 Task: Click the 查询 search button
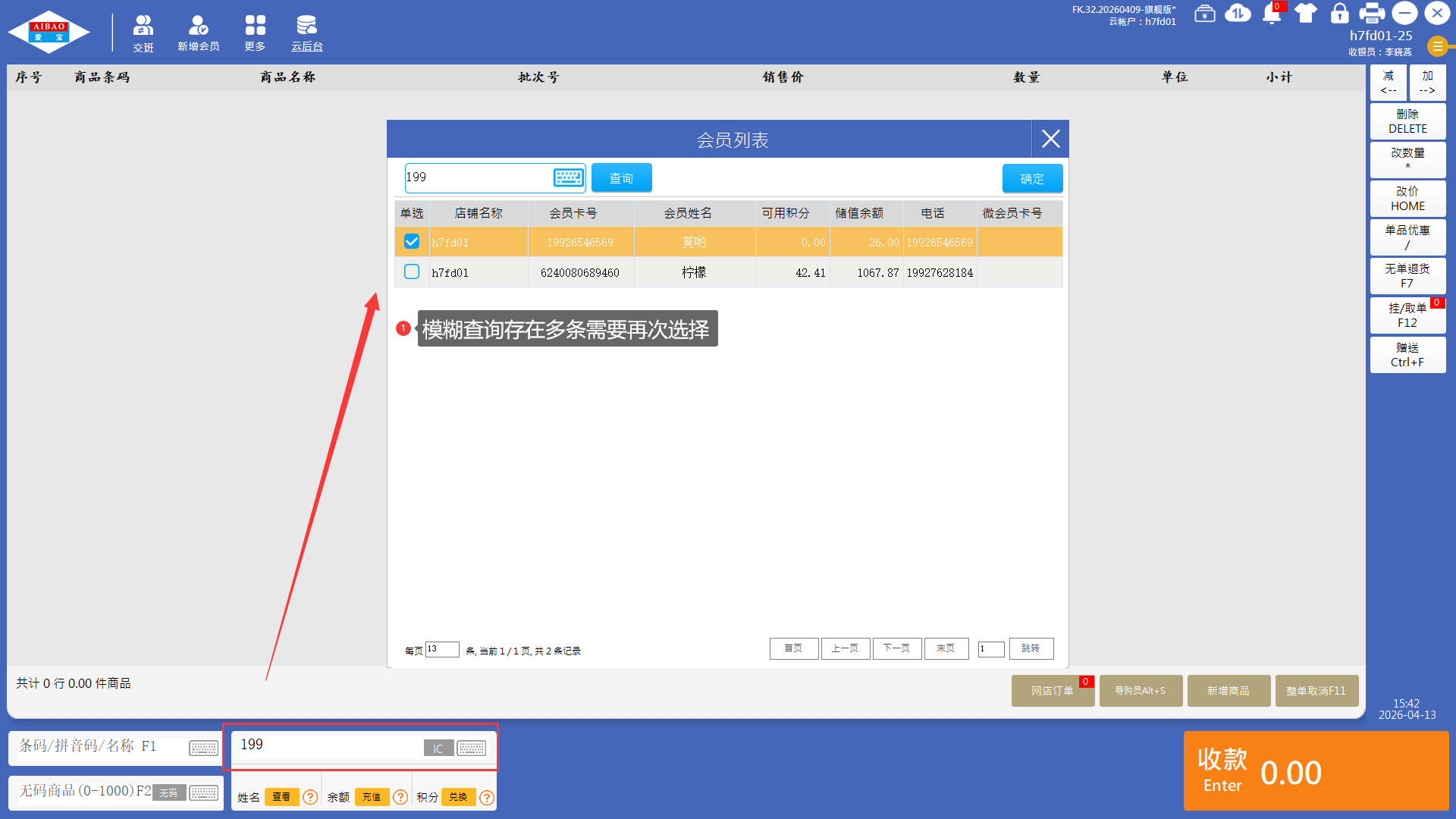click(x=621, y=178)
